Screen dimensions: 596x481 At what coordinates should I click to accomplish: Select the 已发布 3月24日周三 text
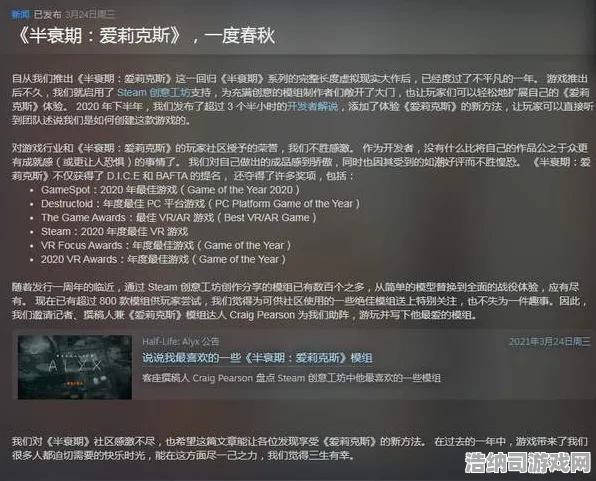[x=74, y=14]
